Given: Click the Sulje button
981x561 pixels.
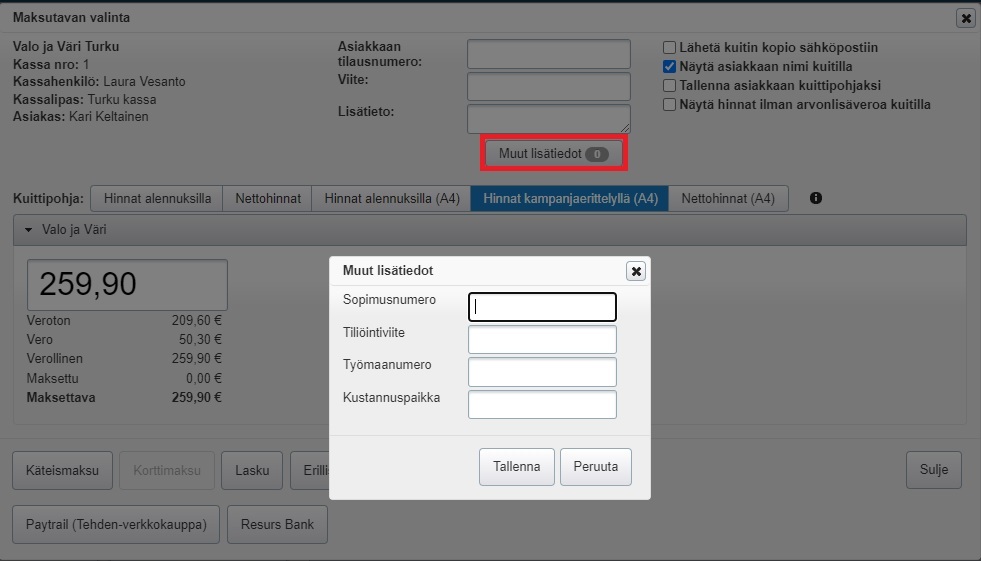Looking at the screenshot, I should point(933,470).
